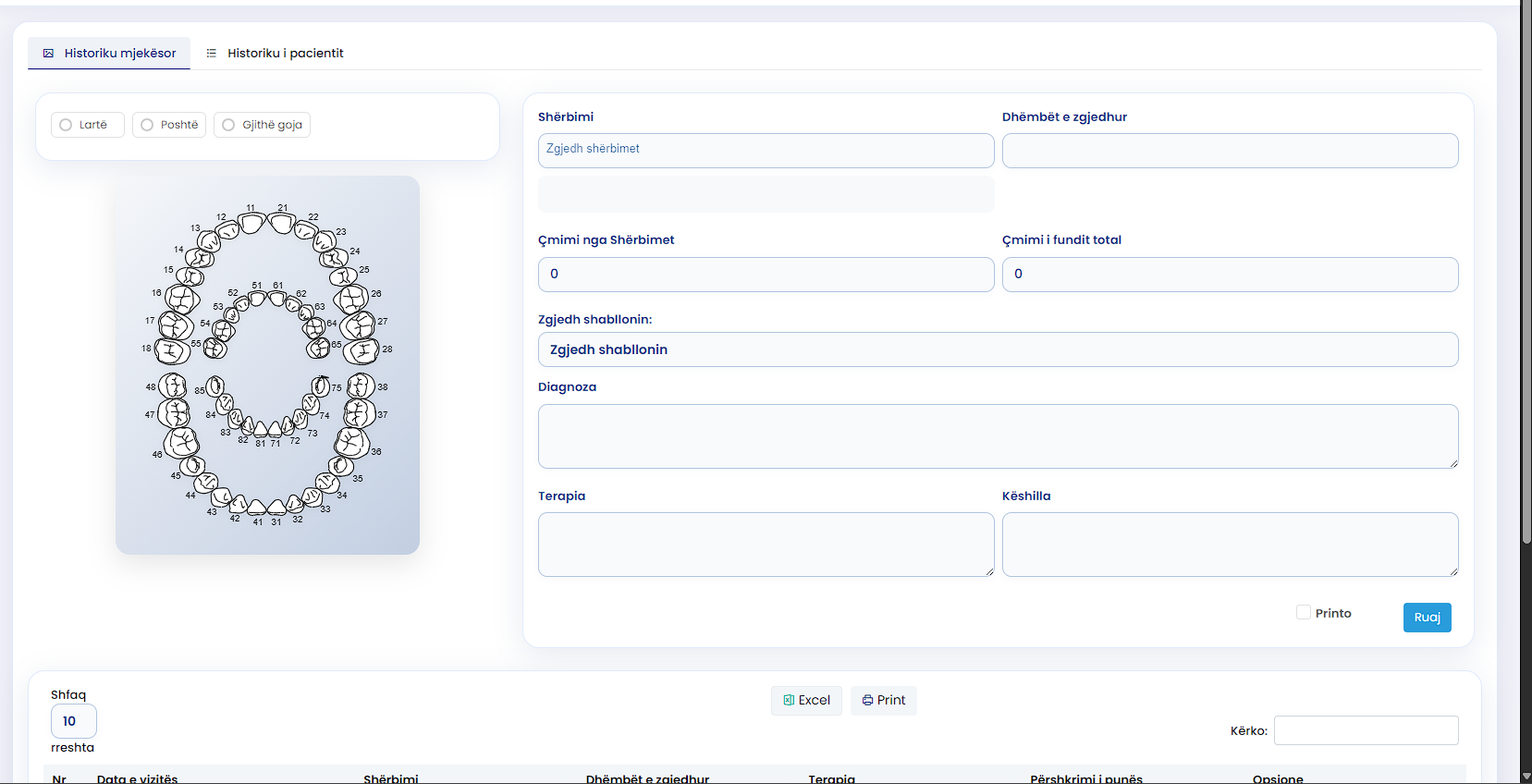Select molar tooth 16 on the chart
1532x784 pixels.
182,299
